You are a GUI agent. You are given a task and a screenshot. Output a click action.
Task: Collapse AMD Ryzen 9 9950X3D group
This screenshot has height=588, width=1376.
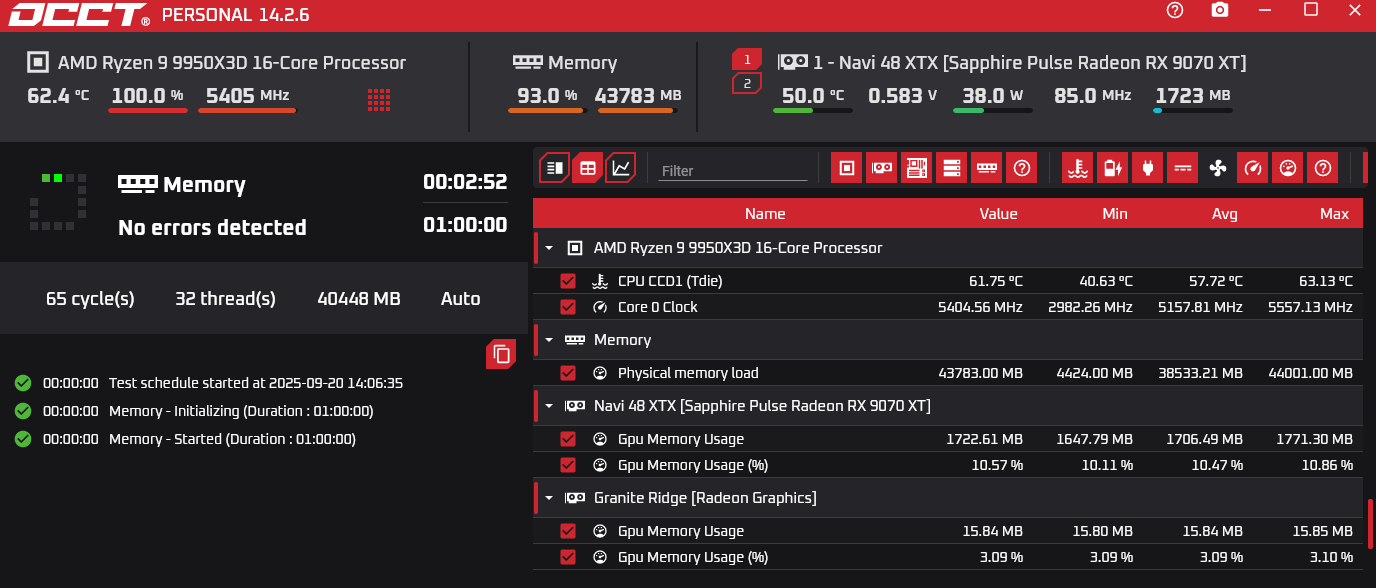[549, 248]
